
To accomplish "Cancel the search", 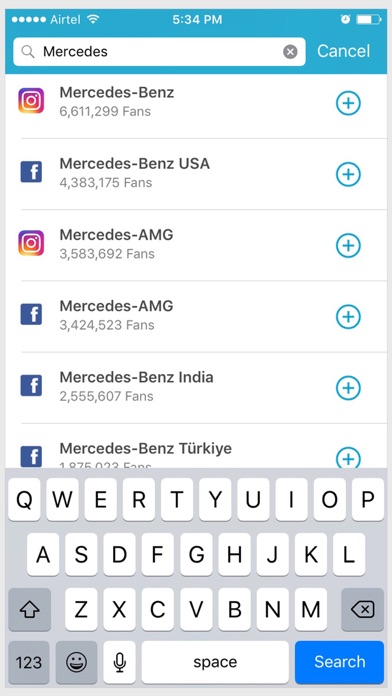I will click(x=343, y=51).
